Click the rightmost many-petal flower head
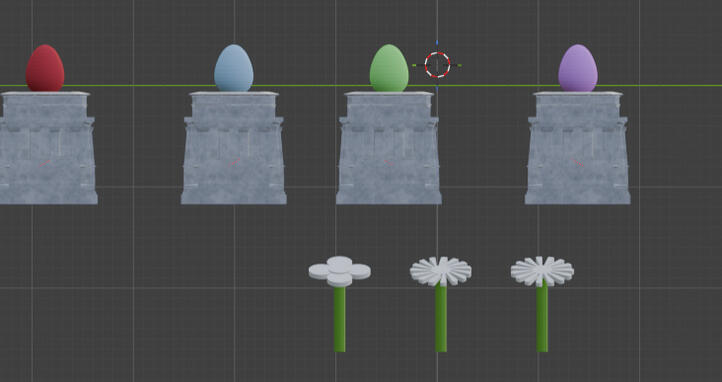Screen dimensions: 722x382 (x=542, y=271)
